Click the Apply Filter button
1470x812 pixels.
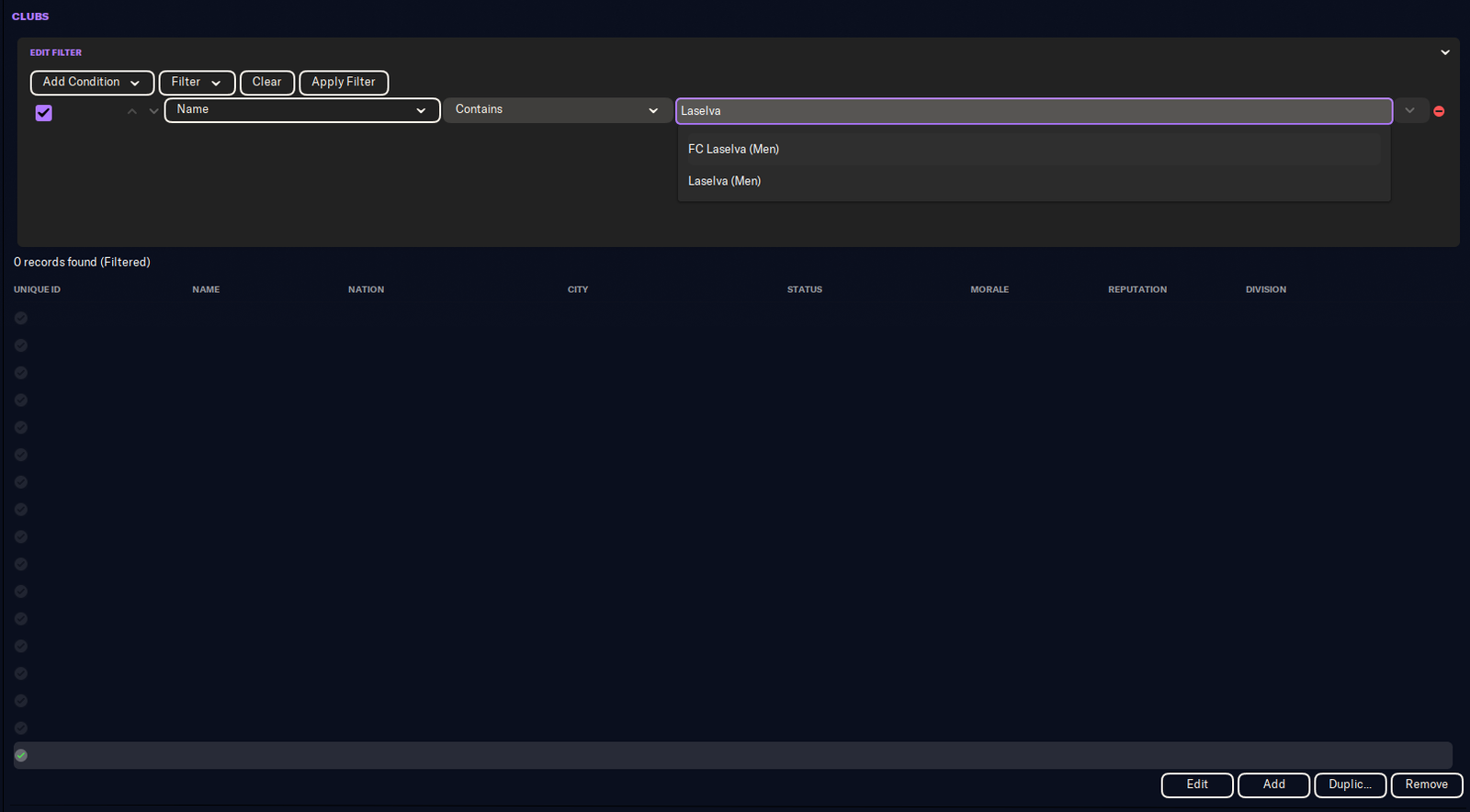click(x=344, y=82)
